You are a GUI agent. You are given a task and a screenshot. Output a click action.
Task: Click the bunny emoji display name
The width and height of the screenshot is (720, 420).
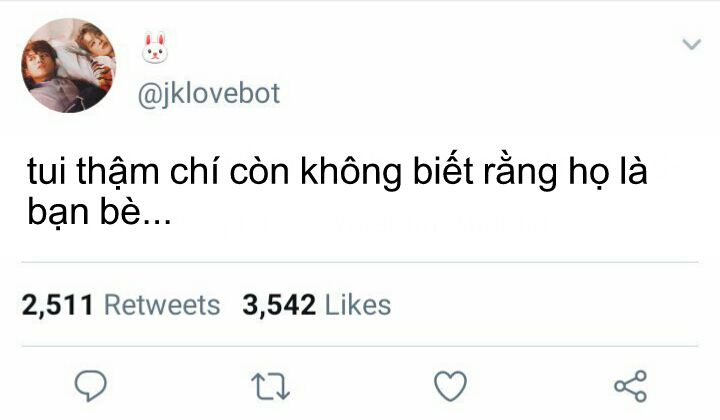(x=155, y=48)
